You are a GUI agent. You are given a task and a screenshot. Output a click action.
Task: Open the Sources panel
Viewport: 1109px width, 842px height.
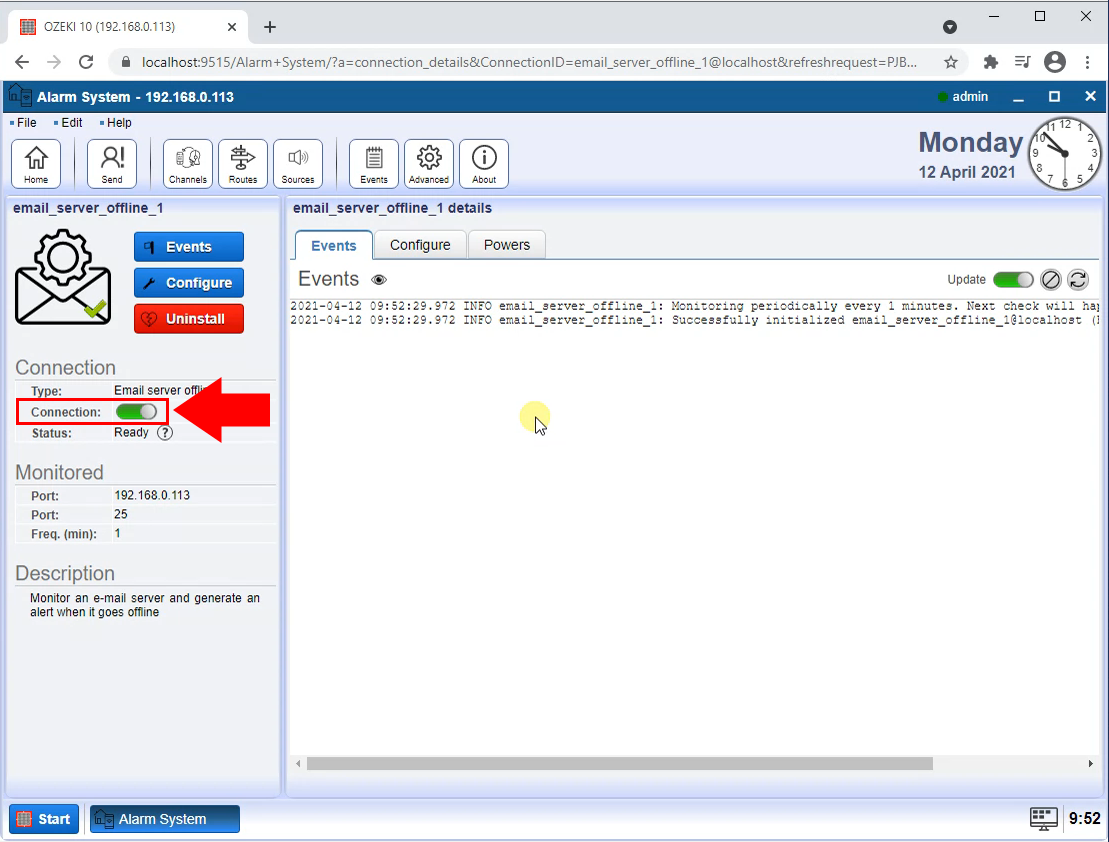[x=297, y=163]
